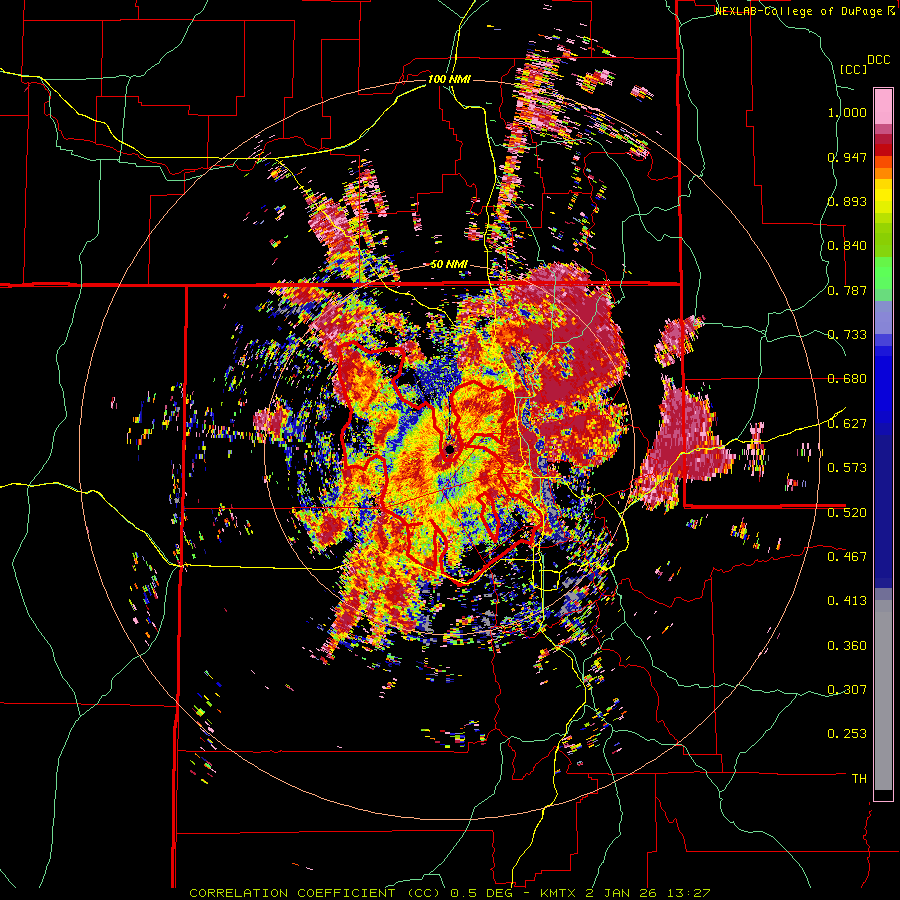This screenshot has height=900, width=900.
Task: Select the 0.627 legend value
Action: [847, 424]
